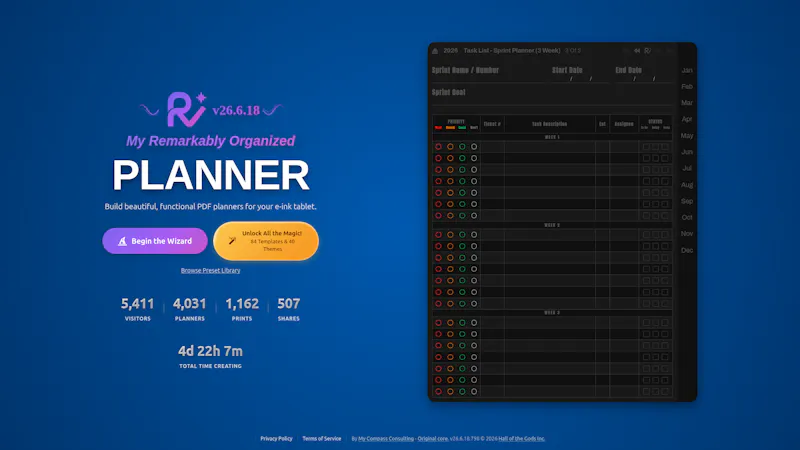Click the small R icon in planner preview header
This screenshot has width=800, height=450.
tap(647, 51)
